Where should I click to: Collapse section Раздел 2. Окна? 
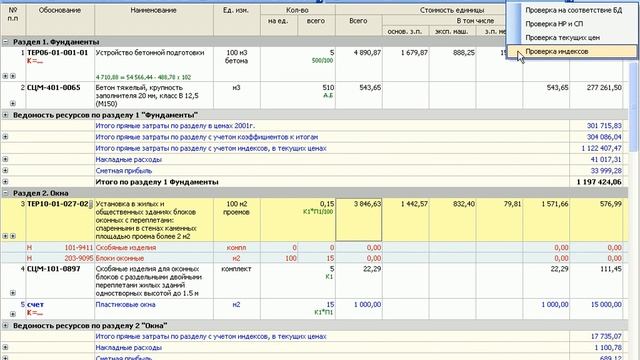pos(5,193)
